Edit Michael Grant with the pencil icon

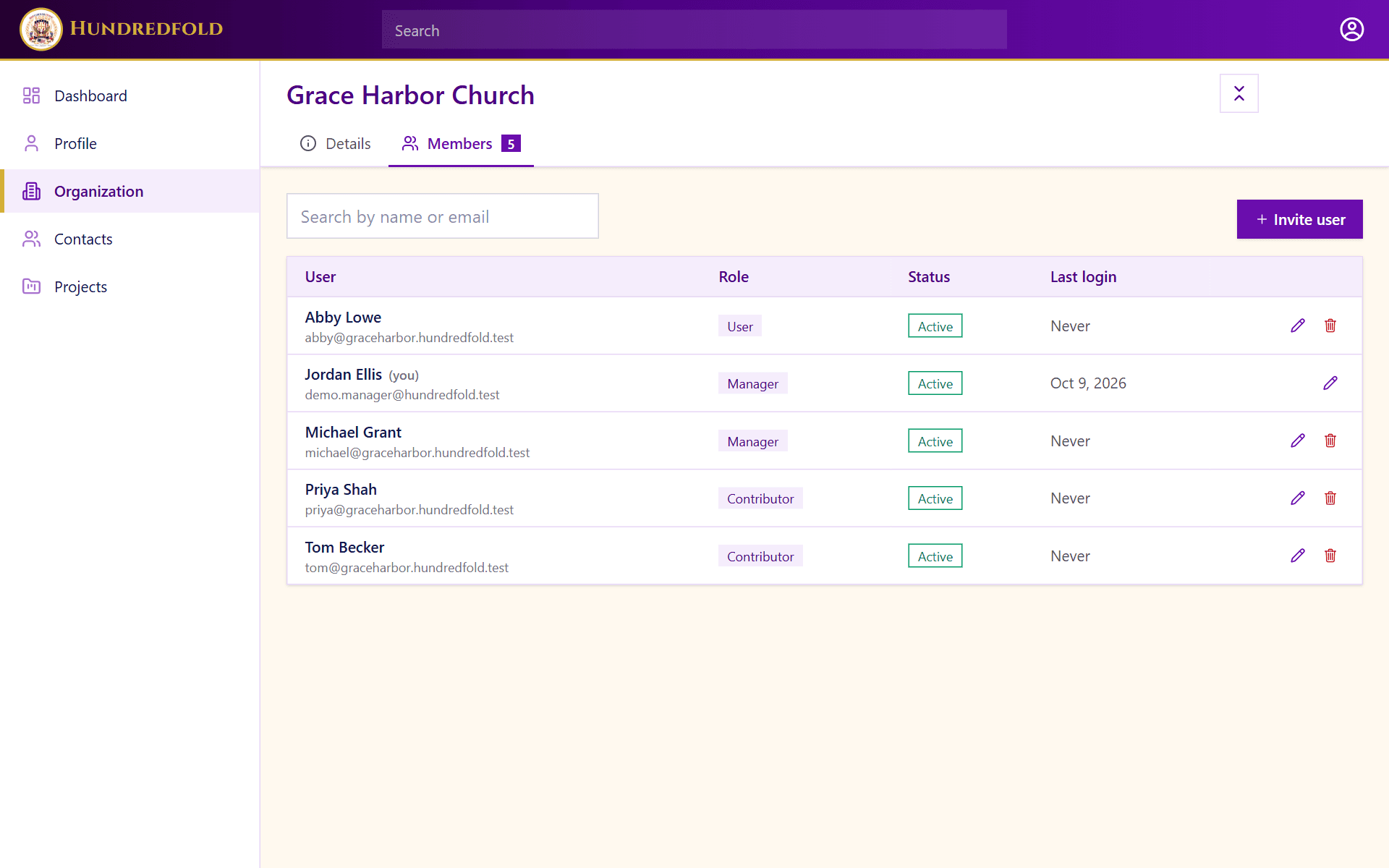1297,441
